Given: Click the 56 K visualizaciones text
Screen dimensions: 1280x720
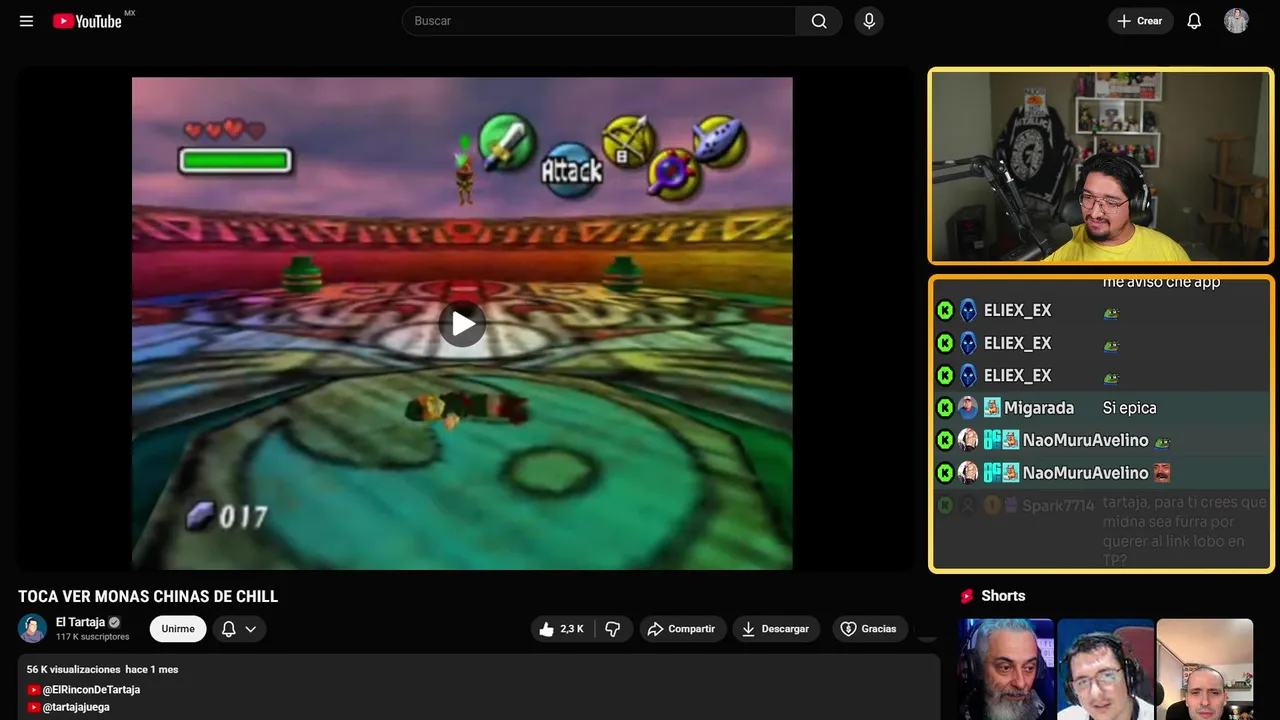Looking at the screenshot, I should coord(73,669).
